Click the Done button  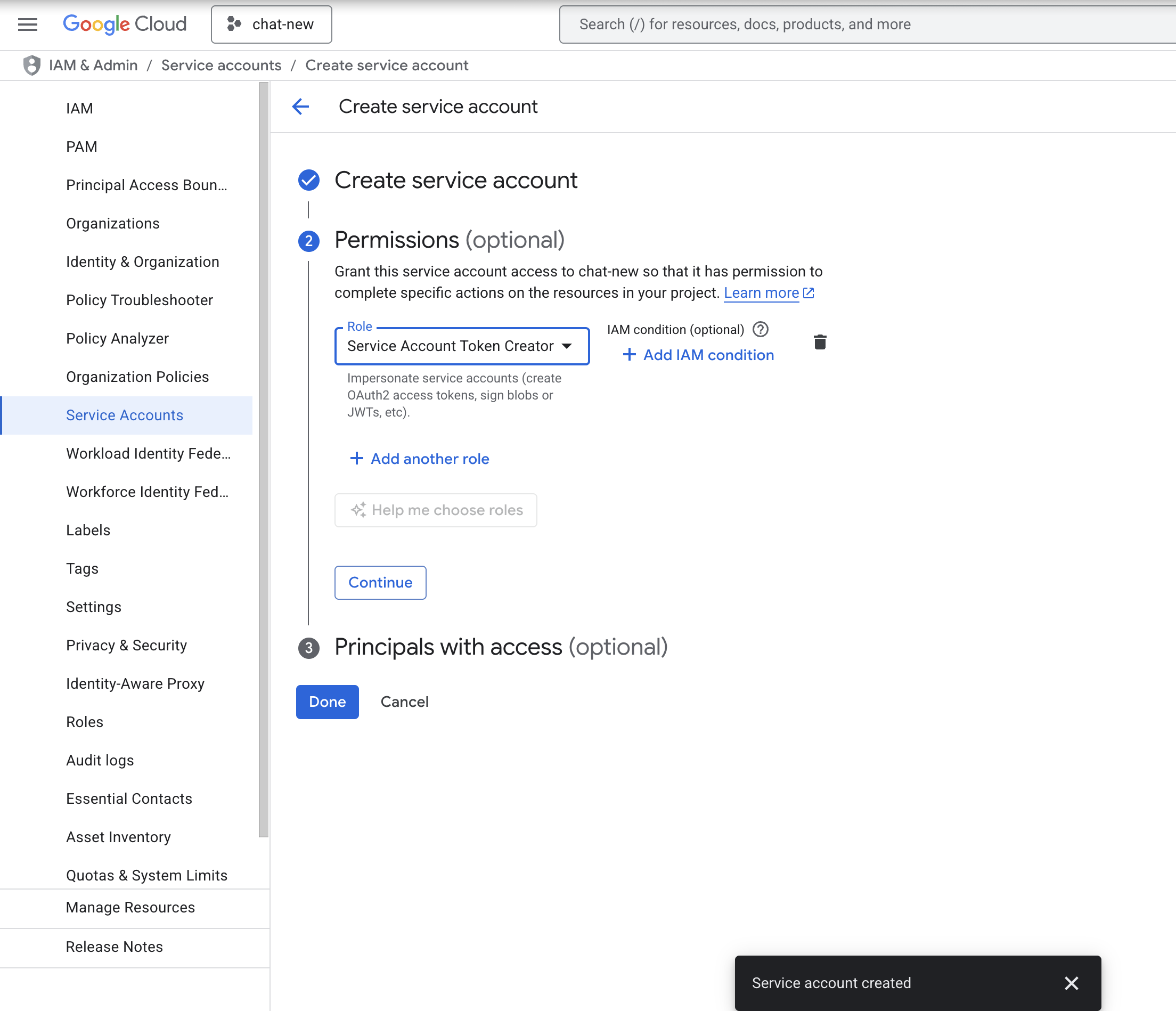click(x=327, y=702)
